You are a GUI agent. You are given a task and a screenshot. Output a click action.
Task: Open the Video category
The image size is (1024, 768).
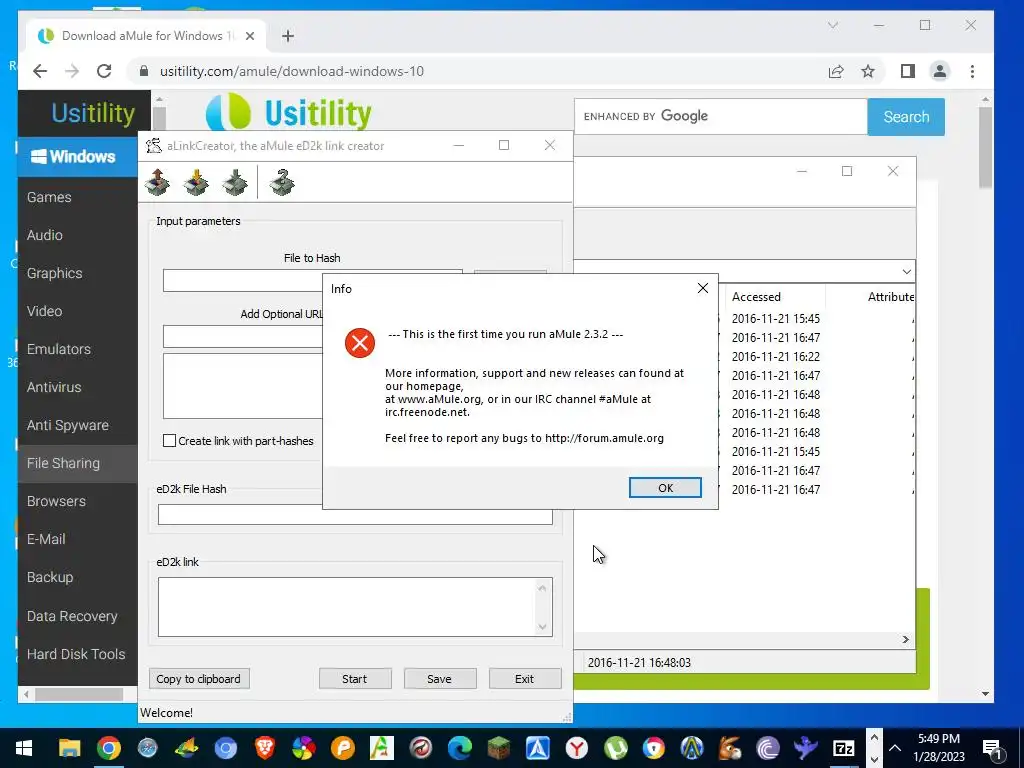pyautogui.click(x=44, y=311)
